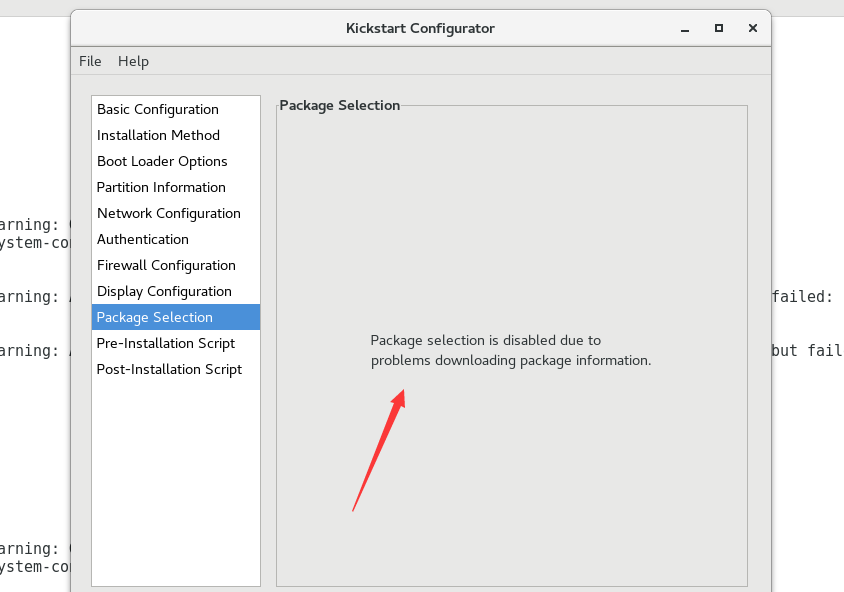Minimize the Kickstart Configurator window
This screenshot has width=844, height=592.
685,29
